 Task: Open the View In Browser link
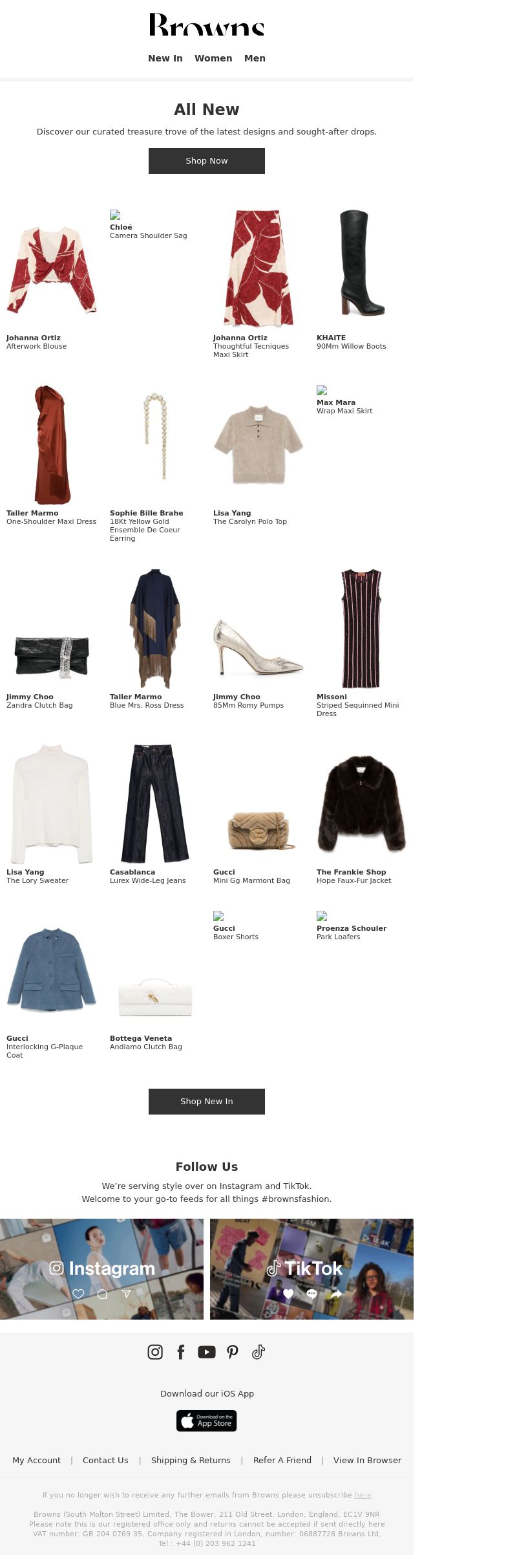point(367,1460)
